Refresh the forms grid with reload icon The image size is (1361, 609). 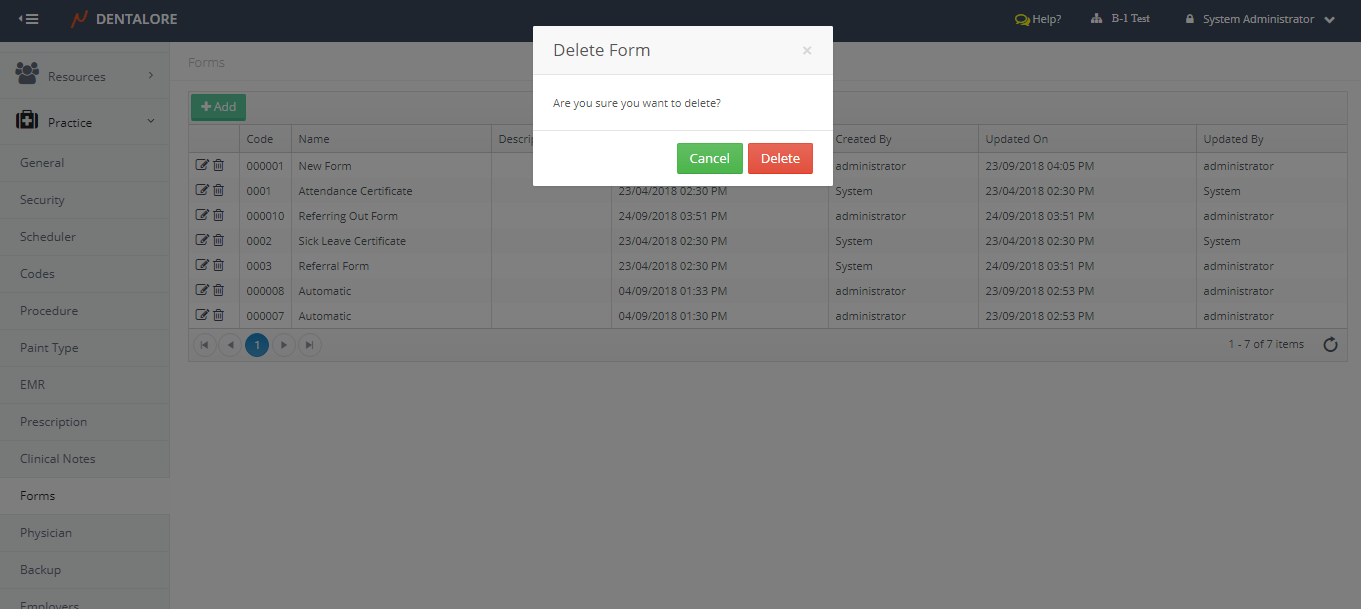pos(1330,345)
